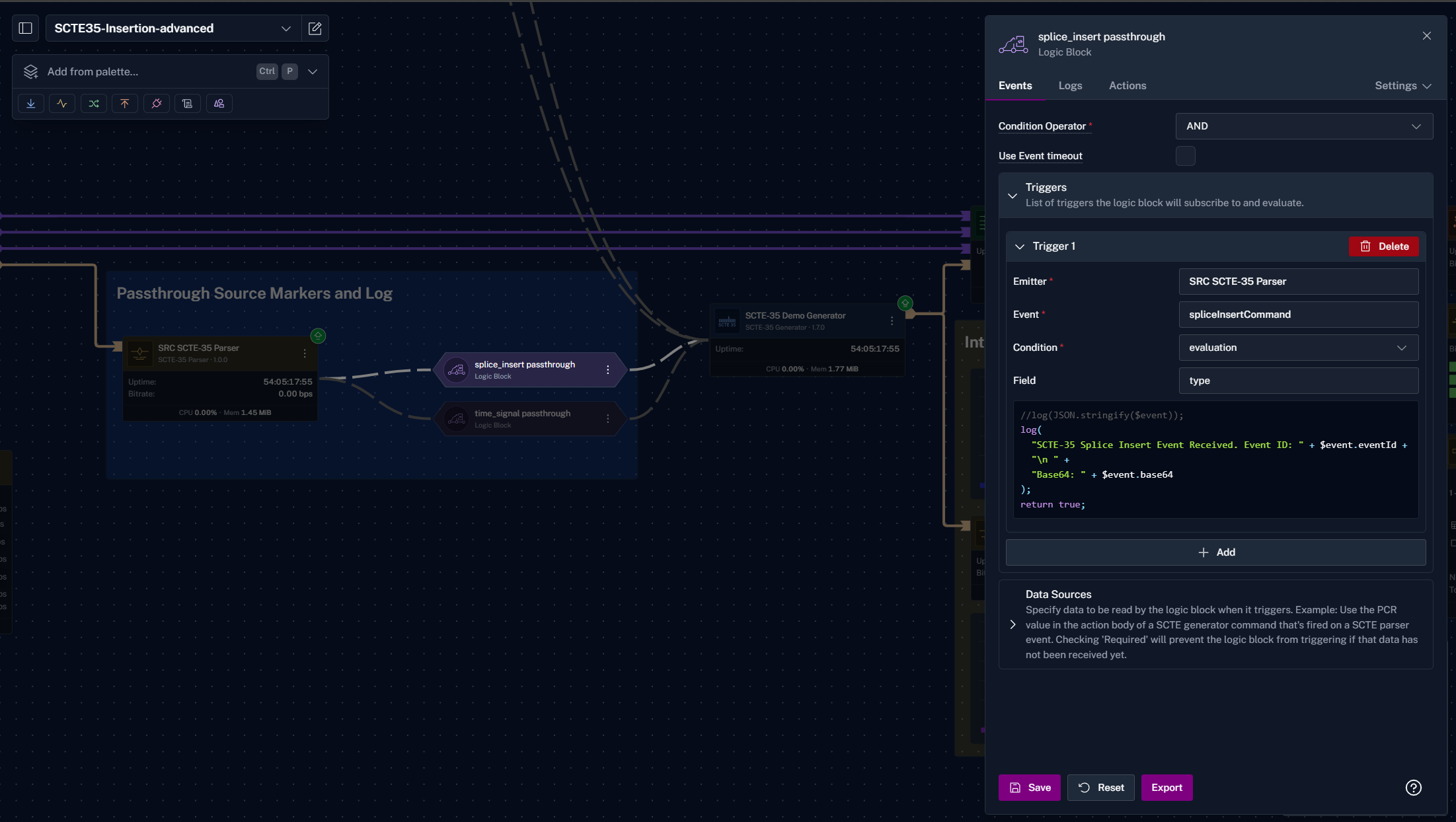Click the edit workflow name icon

tap(315, 28)
